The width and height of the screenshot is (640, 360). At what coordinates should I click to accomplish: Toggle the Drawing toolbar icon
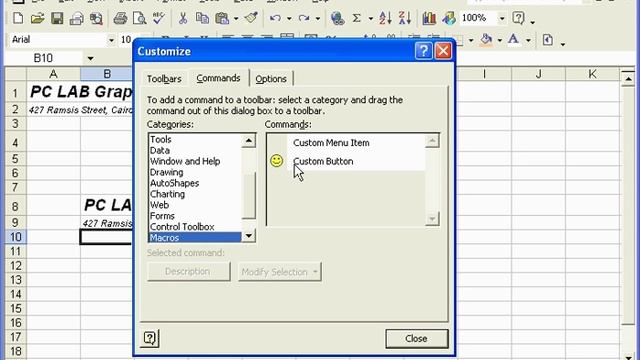point(449,18)
